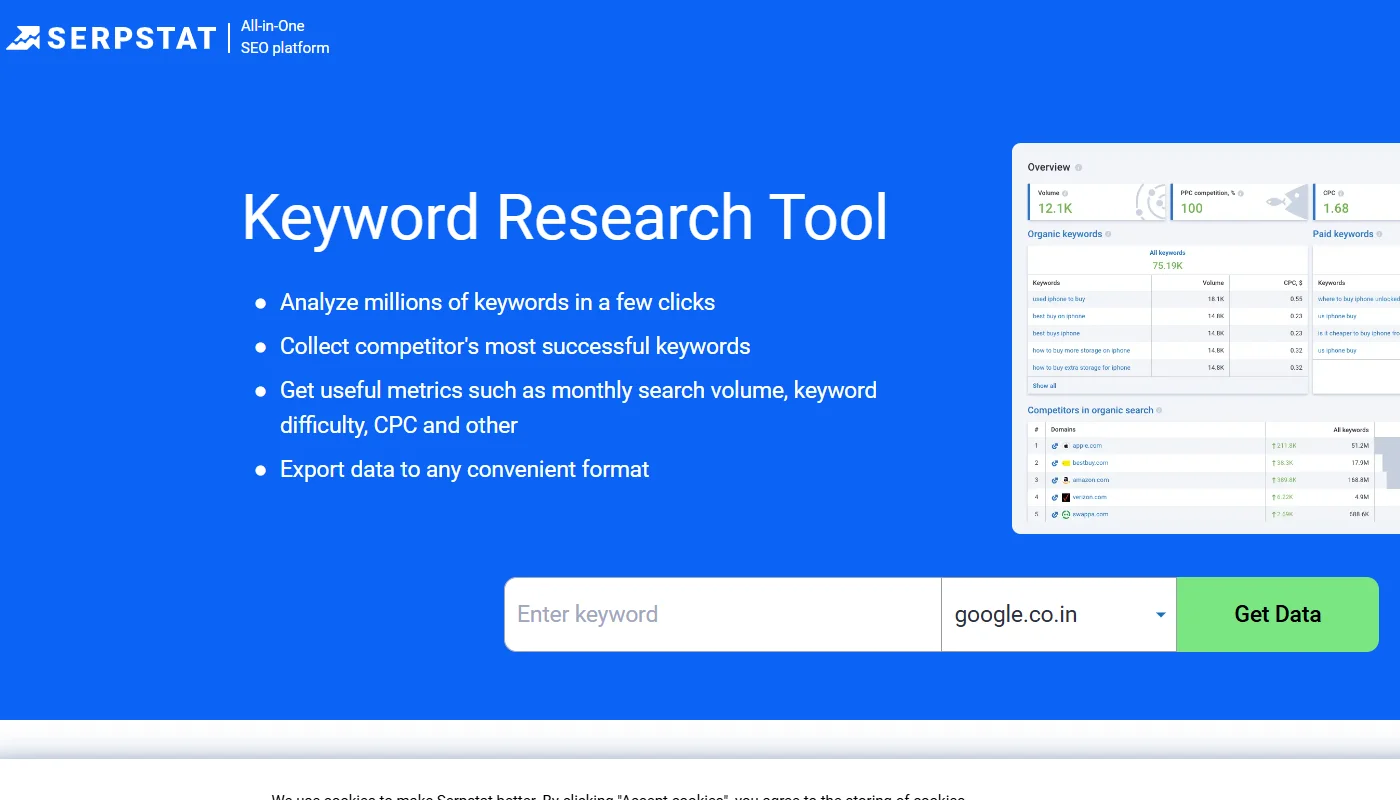Click 'Competitors in organic search' heading
The height and width of the screenshot is (800, 1400).
point(1090,410)
